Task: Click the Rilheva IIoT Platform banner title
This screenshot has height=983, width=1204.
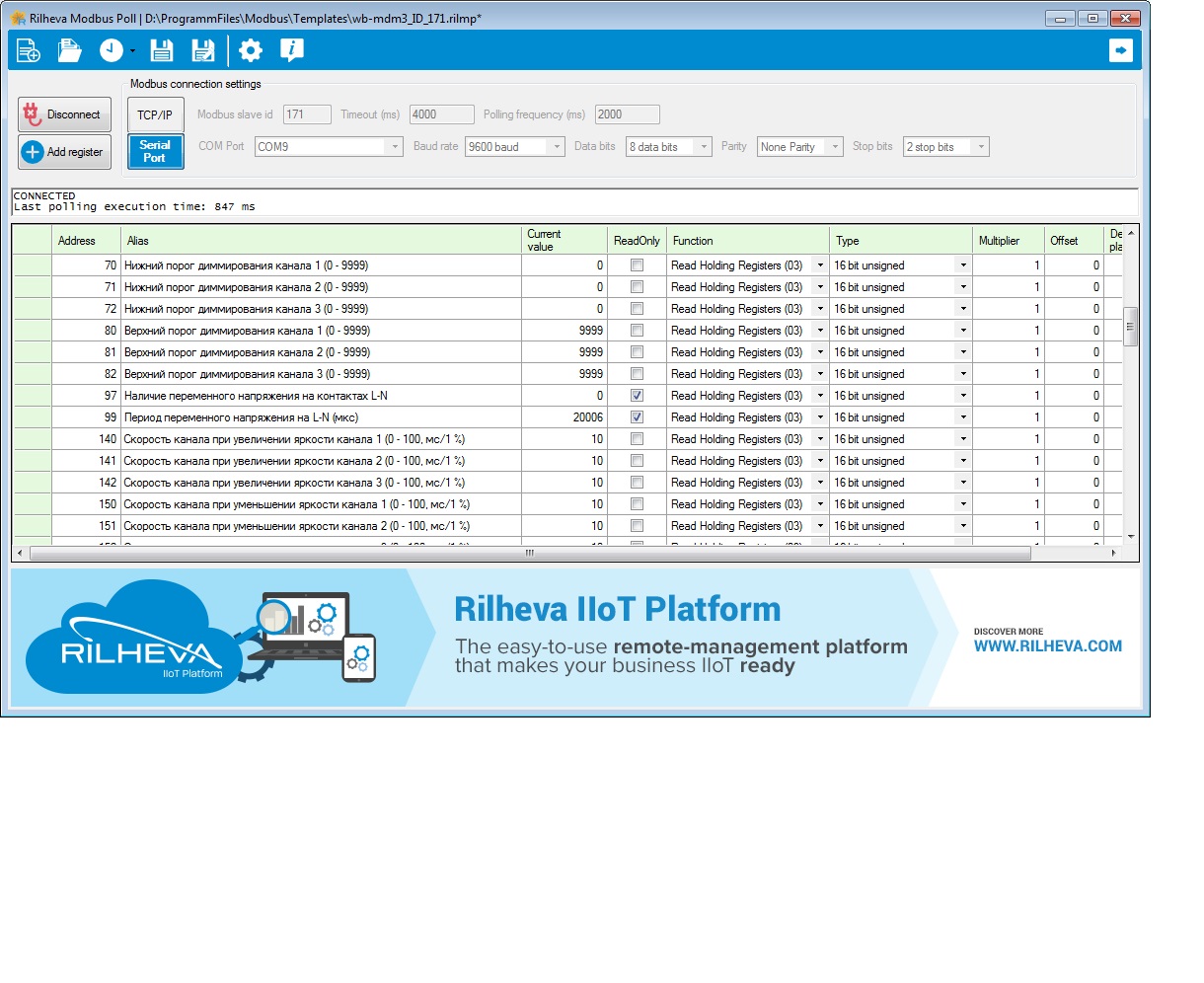Action: coord(617,609)
